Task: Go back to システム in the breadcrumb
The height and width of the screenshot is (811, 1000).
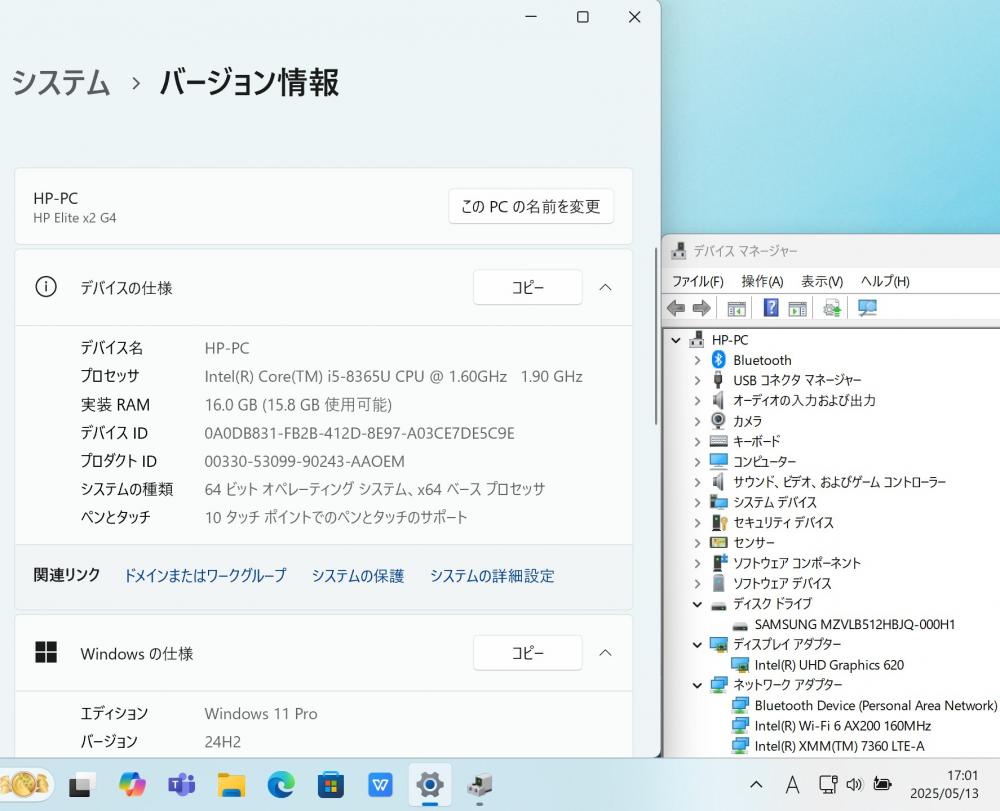Action: click(61, 83)
